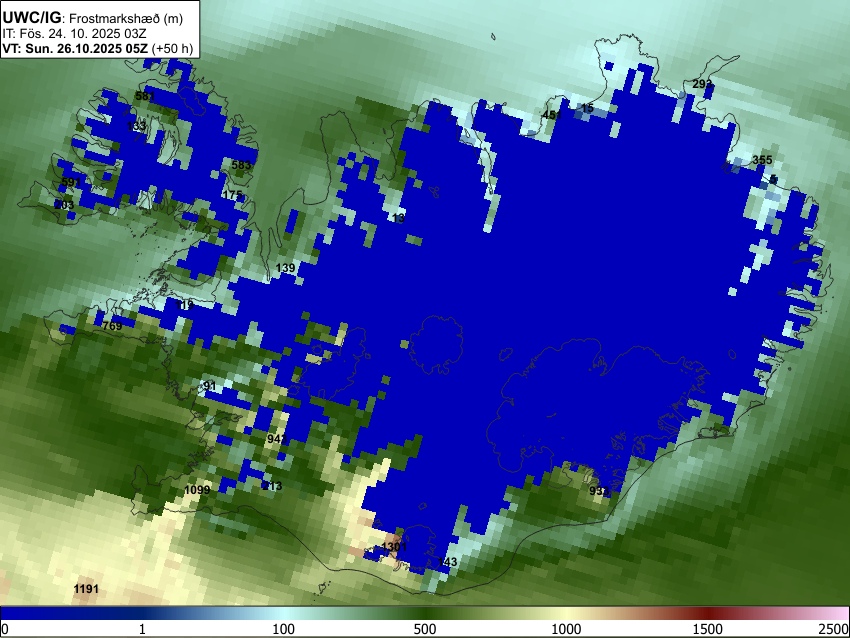Click the '355' value in the east
850x638 pixels.
point(762,160)
